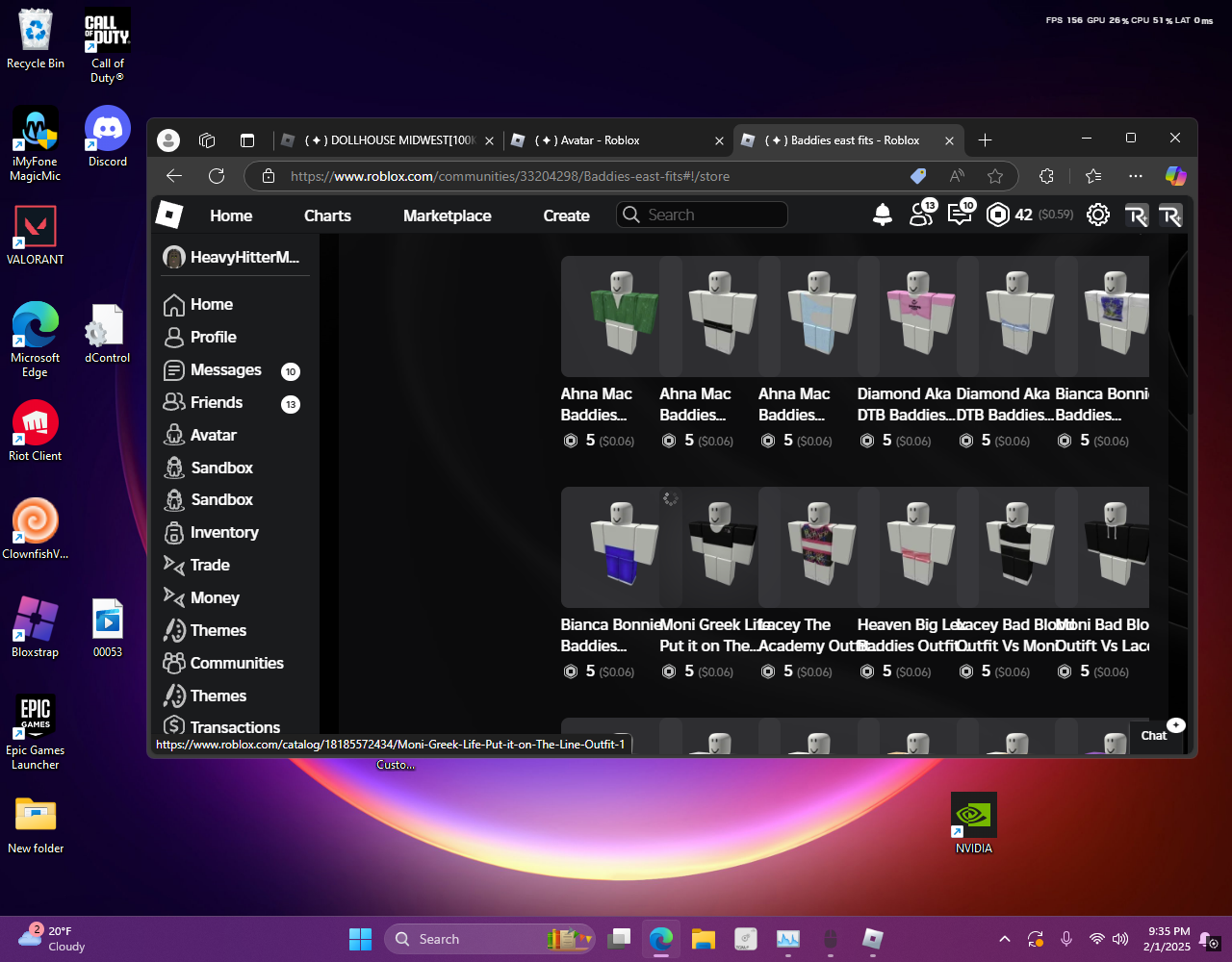1232x962 pixels.
Task: Open Edge Copilot icon
Action: tap(1175, 176)
